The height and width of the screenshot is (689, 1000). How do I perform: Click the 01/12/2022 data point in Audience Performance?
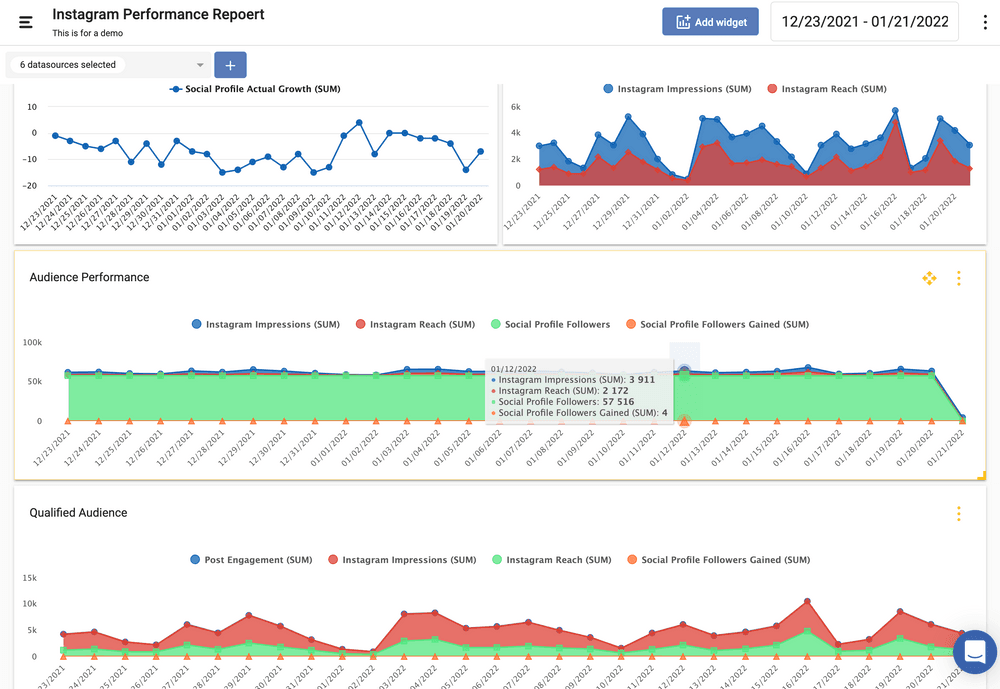[684, 372]
